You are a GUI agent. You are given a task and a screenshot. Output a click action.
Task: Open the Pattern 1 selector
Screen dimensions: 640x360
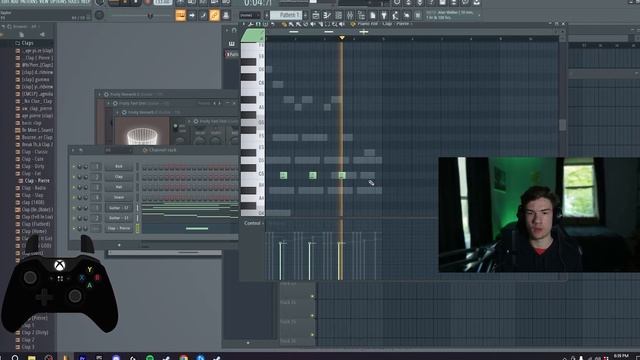[286, 15]
